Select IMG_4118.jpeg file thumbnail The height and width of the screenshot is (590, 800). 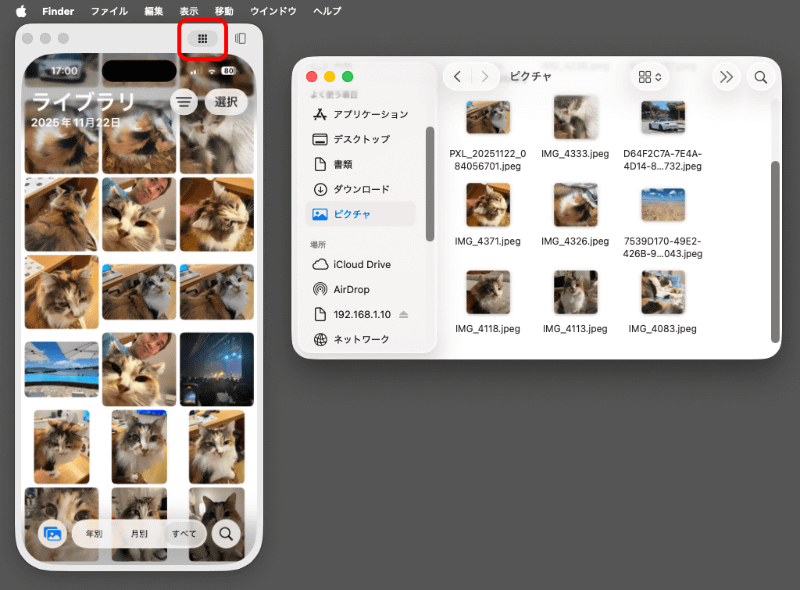pyautogui.click(x=488, y=292)
